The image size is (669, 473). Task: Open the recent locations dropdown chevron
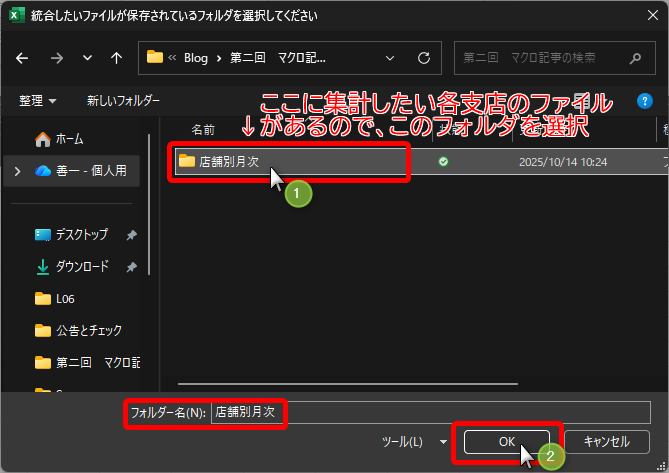pos(88,58)
